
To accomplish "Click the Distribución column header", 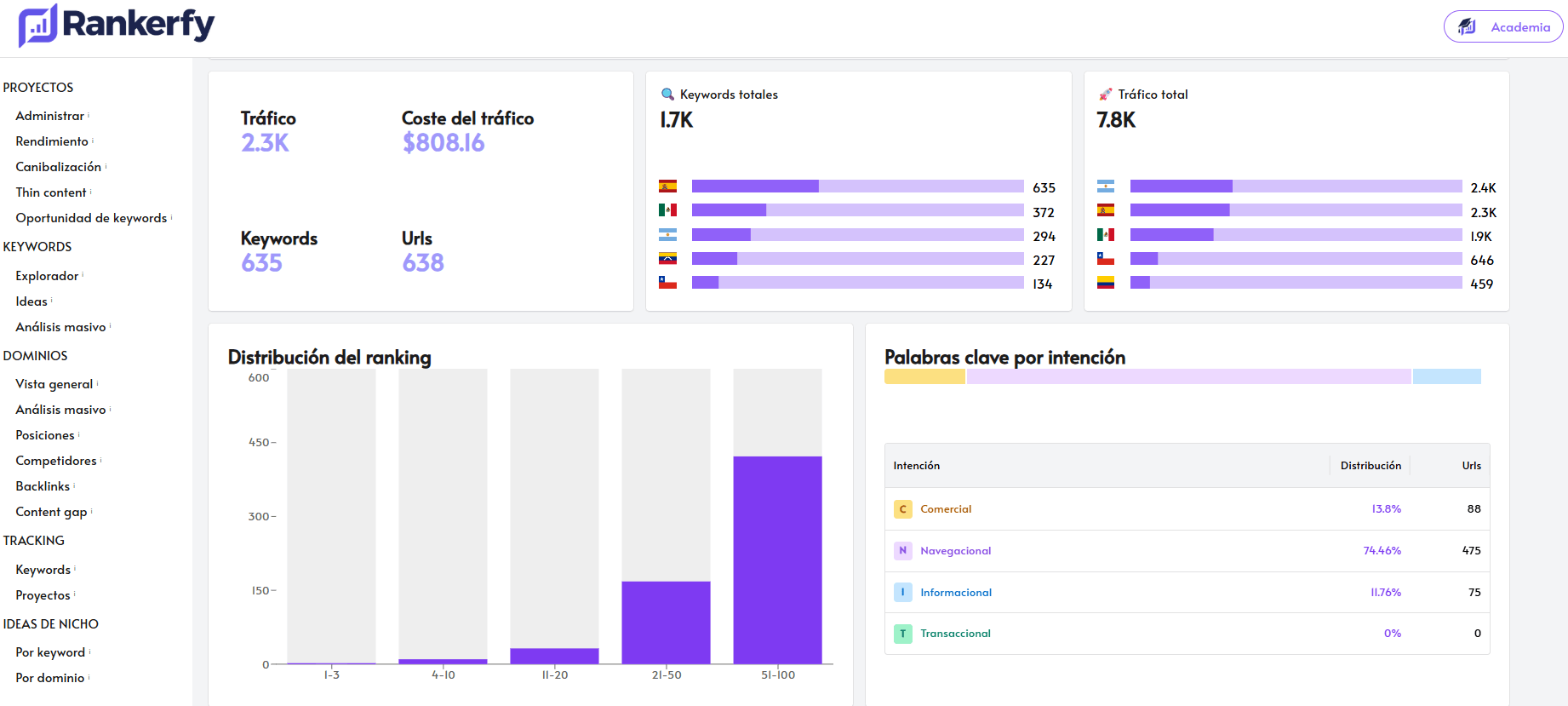I will pyautogui.click(x=1370, y=466).
